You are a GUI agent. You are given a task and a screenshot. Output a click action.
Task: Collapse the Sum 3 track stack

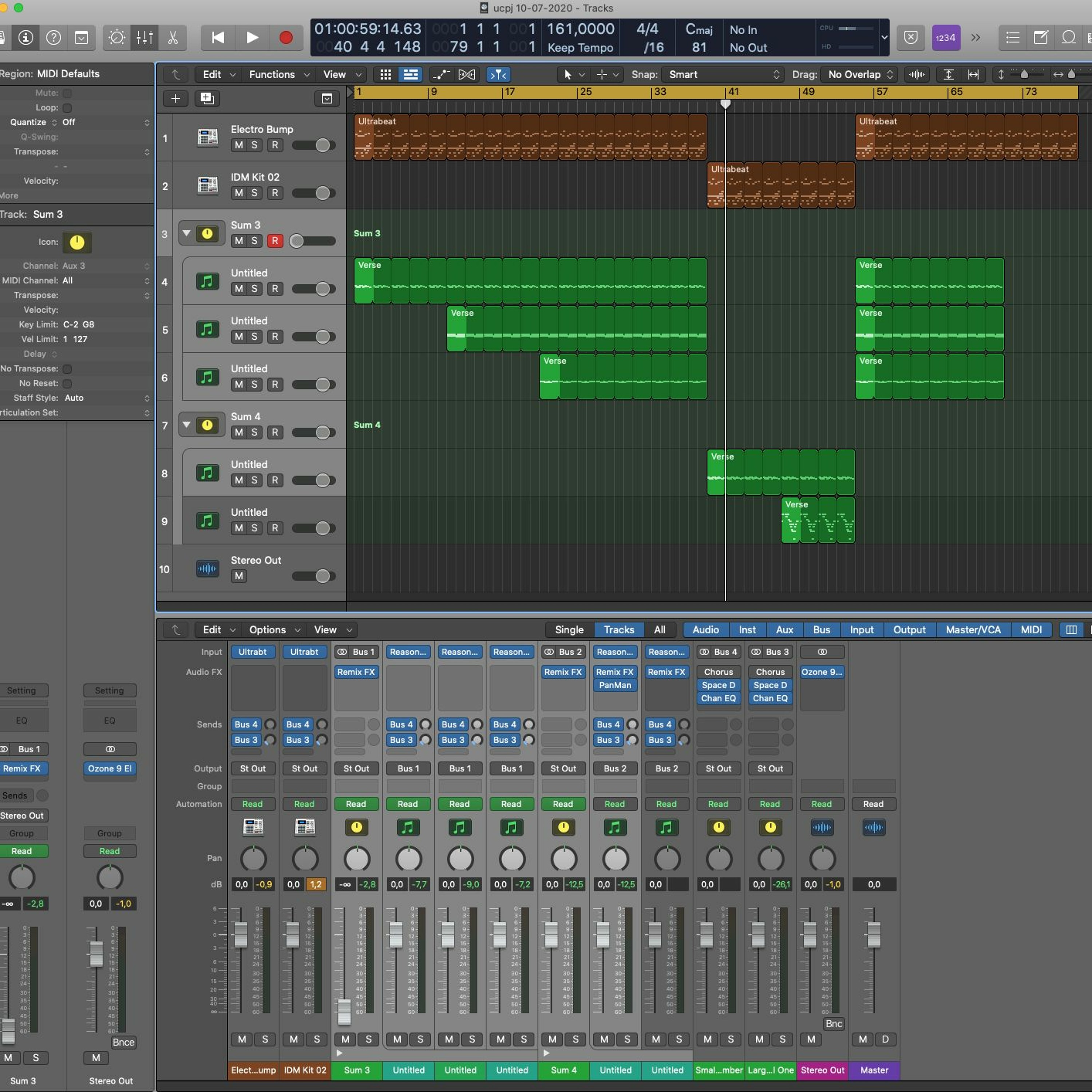coord(186,233)
